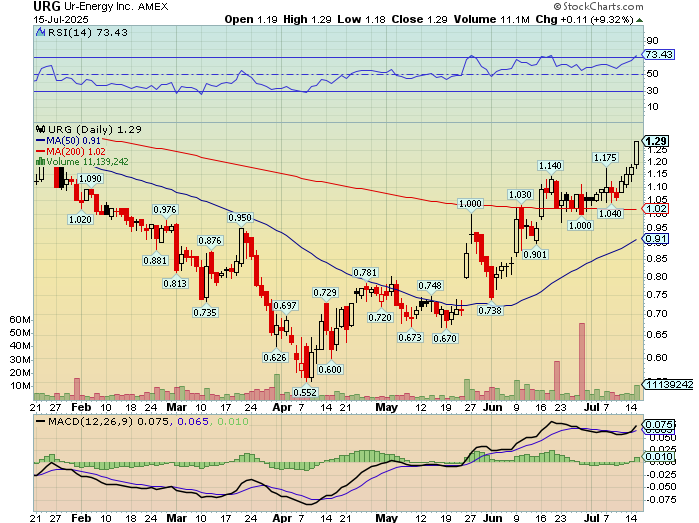Screen dimensions: 699x523
Task: Click the Volume 11.1M header value
Action: coord(492,20)
